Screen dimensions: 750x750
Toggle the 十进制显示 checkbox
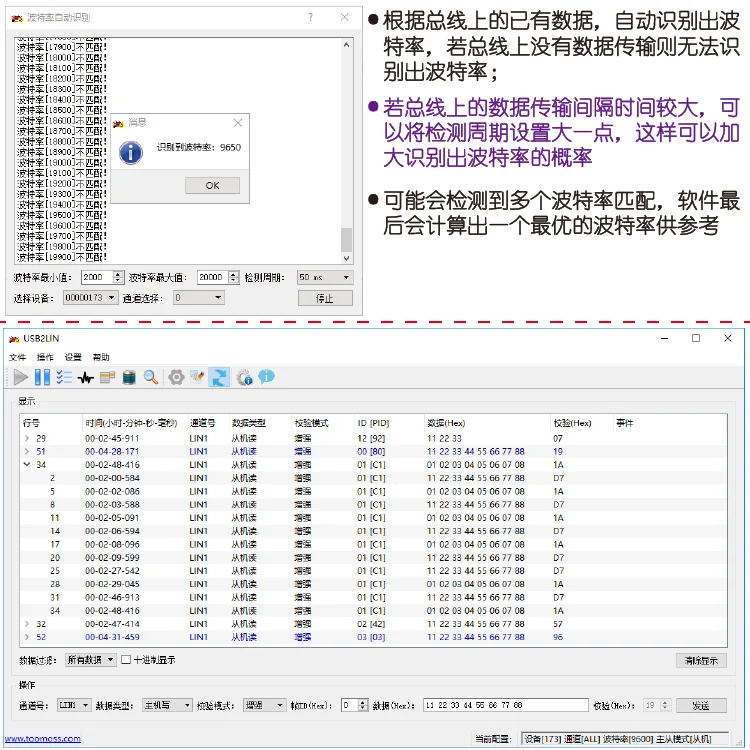[x=126, y=660]
